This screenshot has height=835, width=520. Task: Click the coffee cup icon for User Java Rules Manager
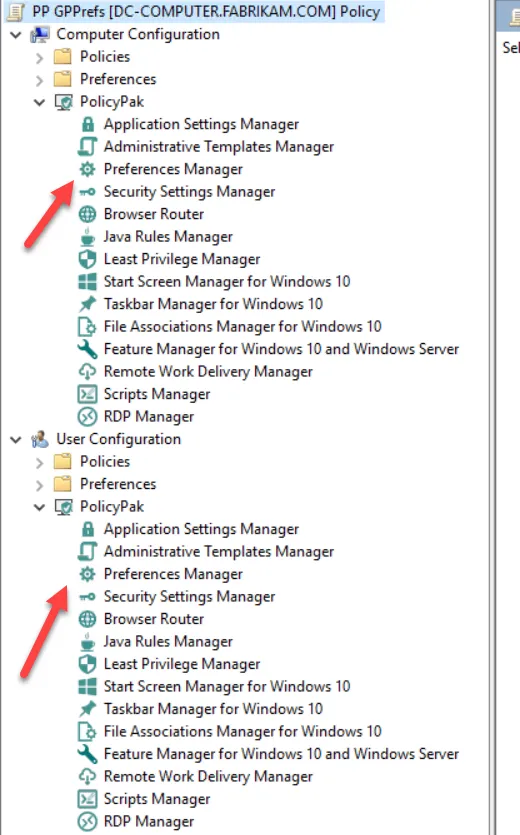[87, 641]
